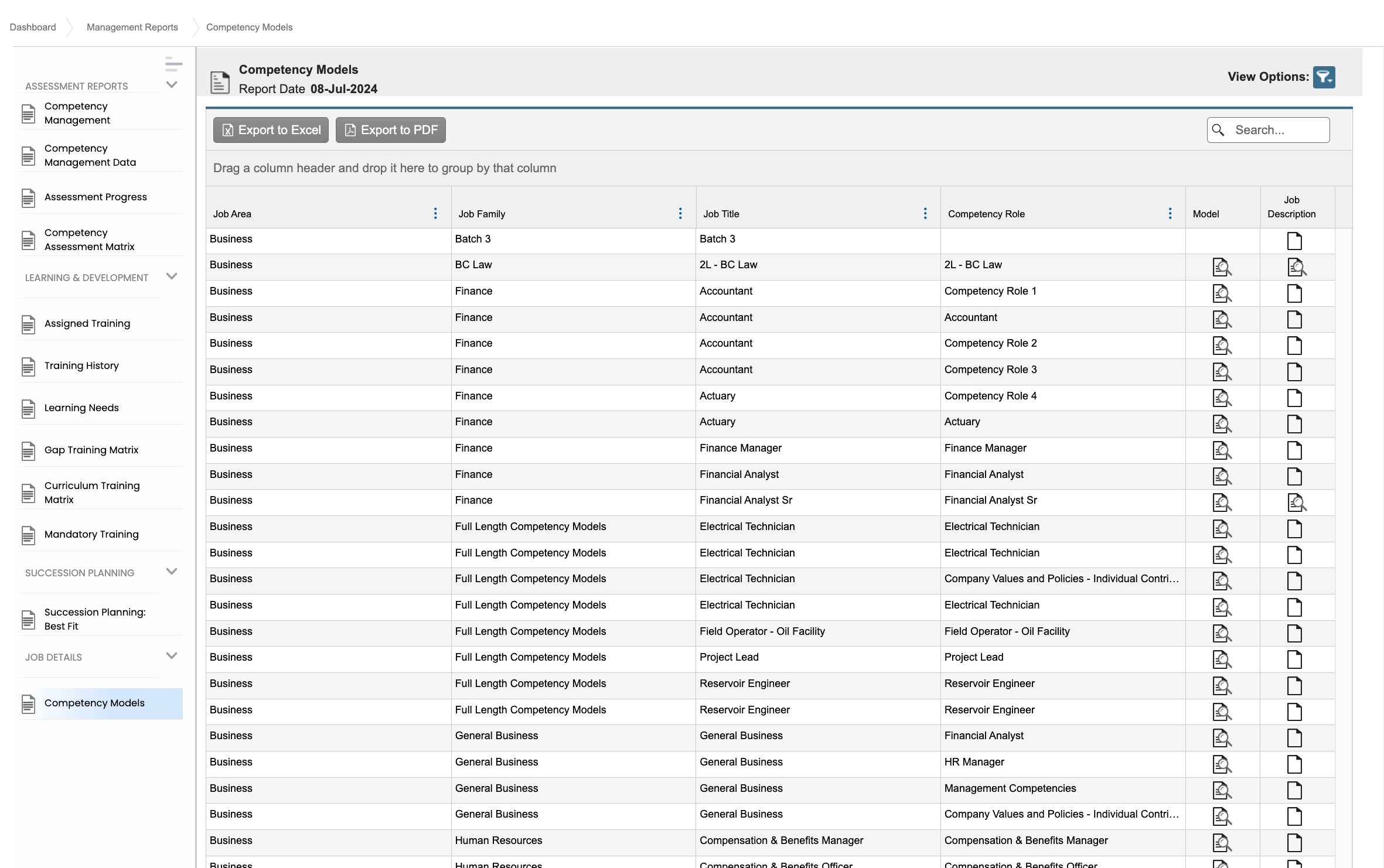The image size is (1384, 868).
Task: Open Assigned Training report
Action: 101,324
